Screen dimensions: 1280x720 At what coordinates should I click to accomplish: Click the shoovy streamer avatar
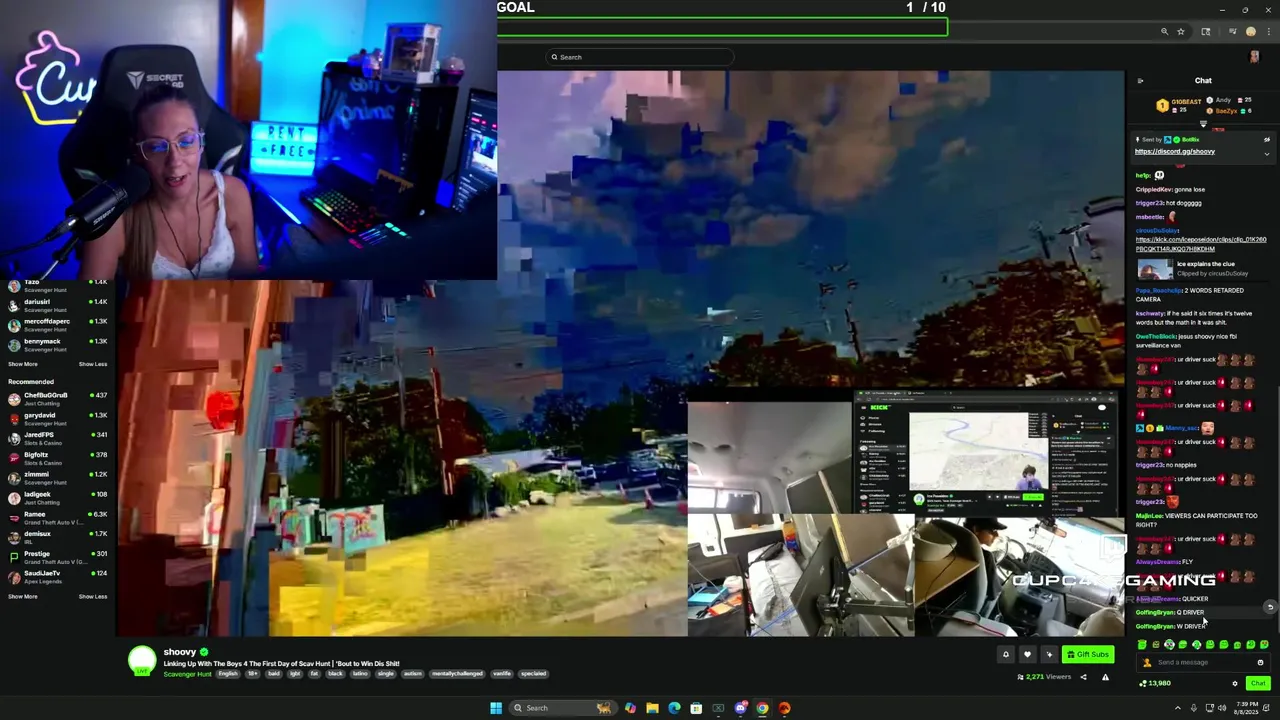point(142,660)
